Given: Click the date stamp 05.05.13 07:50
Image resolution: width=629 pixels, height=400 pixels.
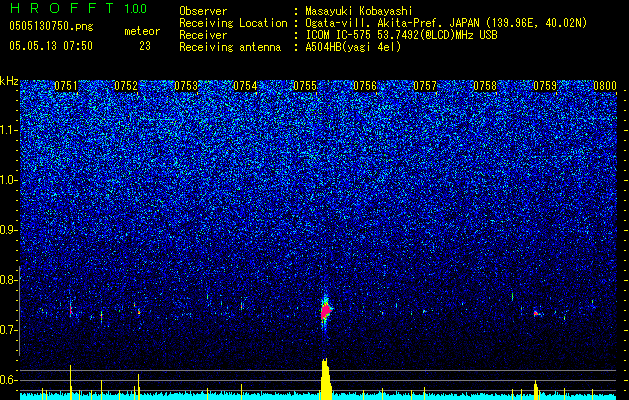Looking at the screenshot, I should coord(51,46).
